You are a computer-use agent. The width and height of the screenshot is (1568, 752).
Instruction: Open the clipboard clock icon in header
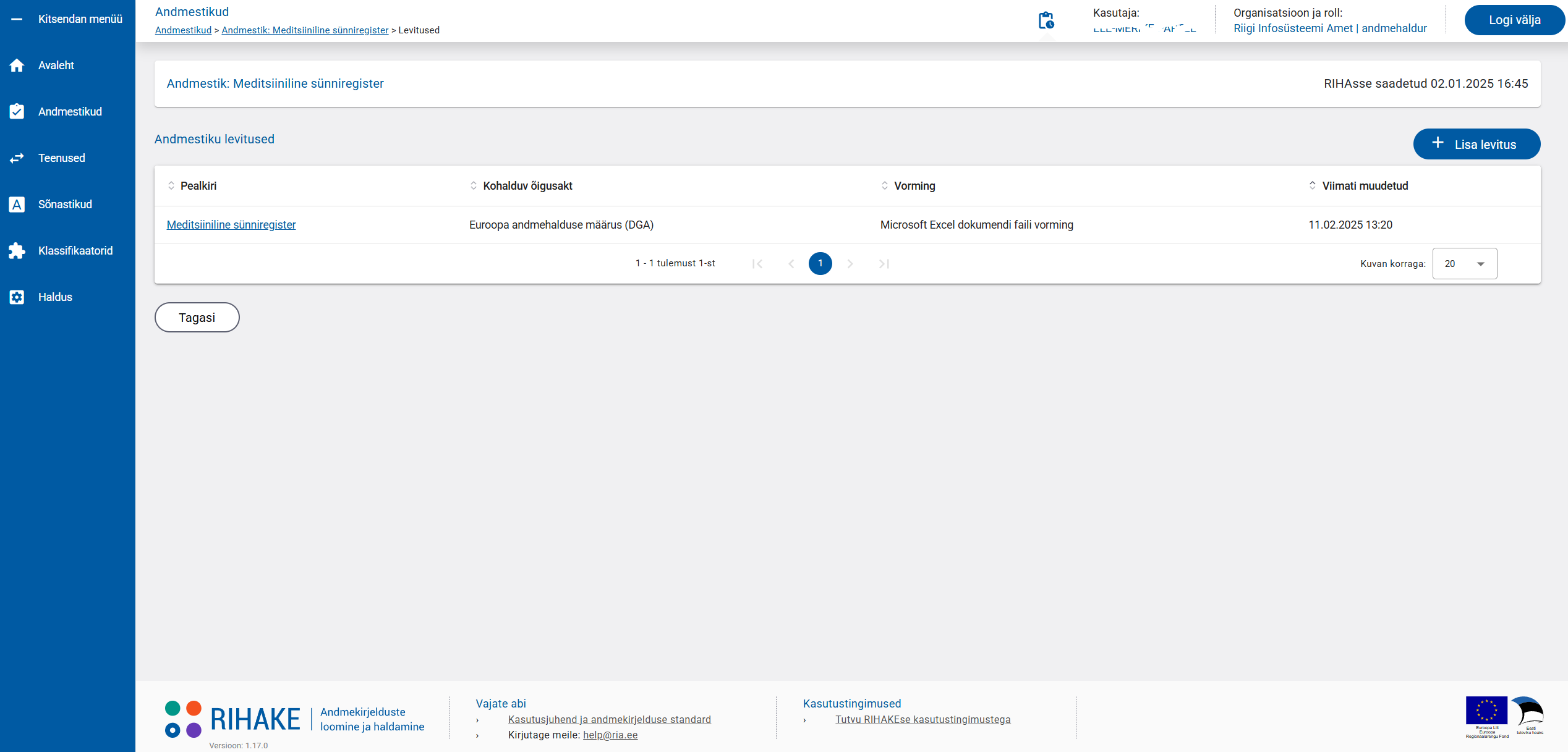[1046, 20]
